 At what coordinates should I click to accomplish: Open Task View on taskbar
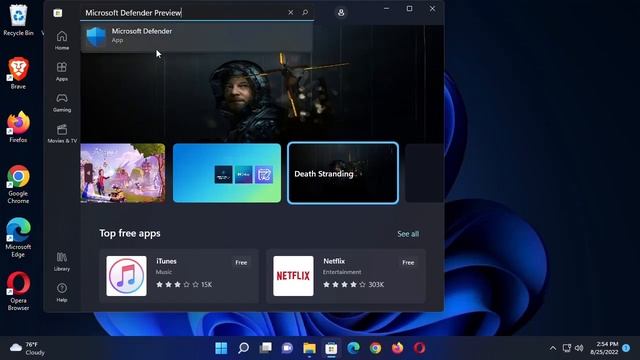click(265, 348)
